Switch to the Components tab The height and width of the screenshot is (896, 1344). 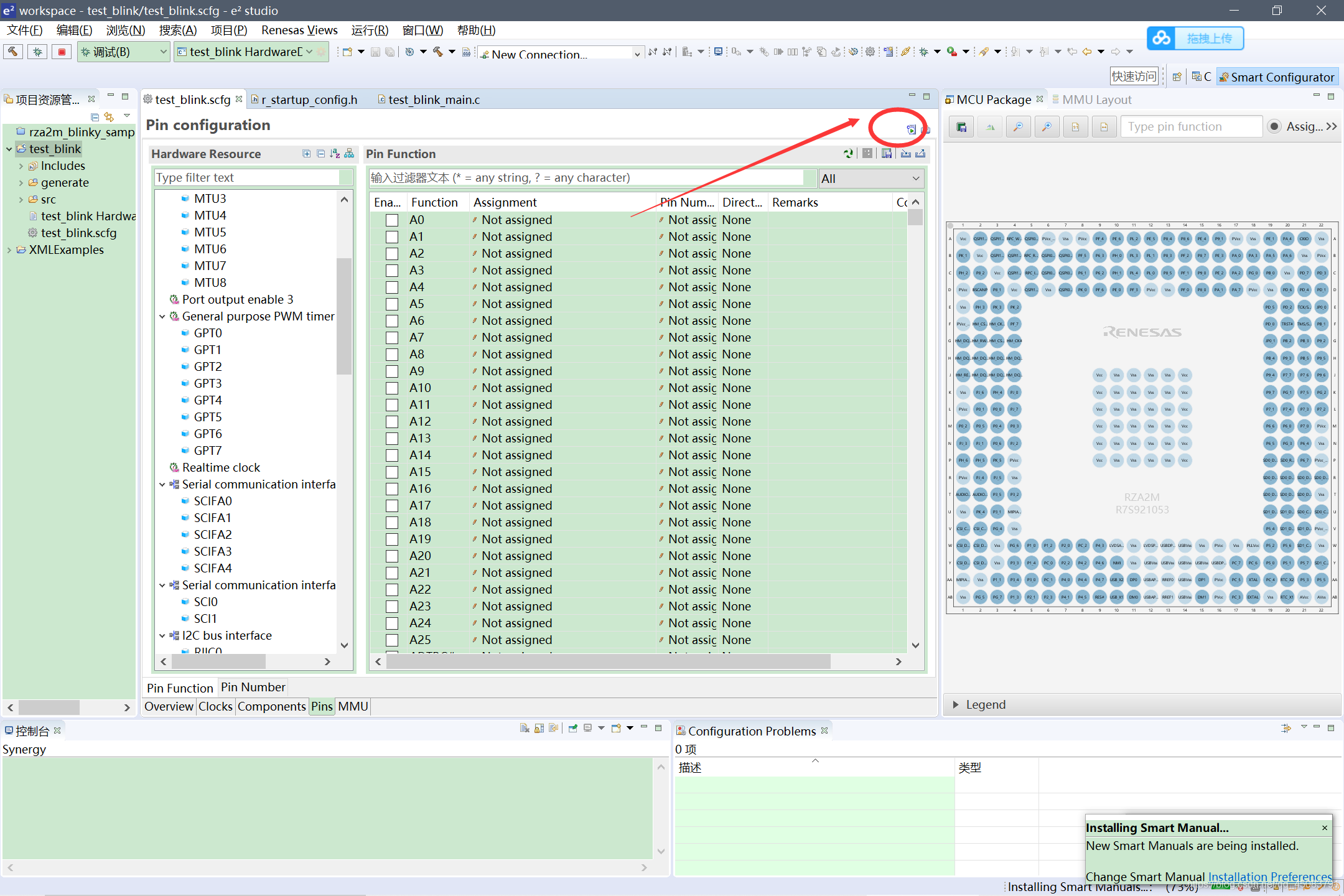[x=271, y=706]
